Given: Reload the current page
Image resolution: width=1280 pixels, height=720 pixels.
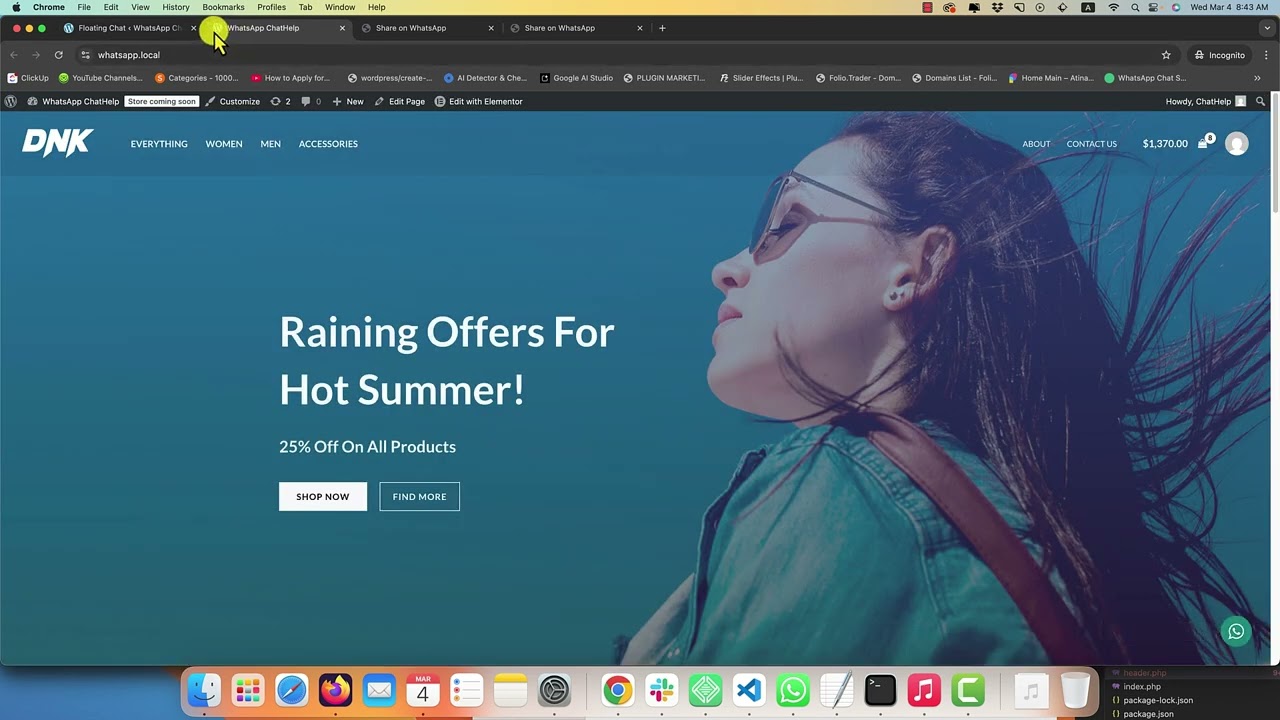Looking at the screenshot, I should coord(59,55).
